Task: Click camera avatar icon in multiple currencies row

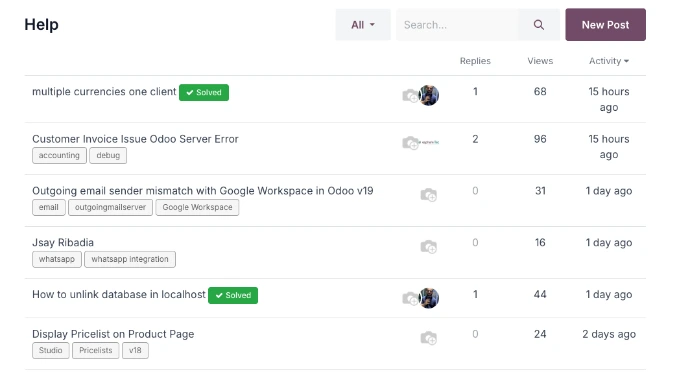Action: pos(410,96)
